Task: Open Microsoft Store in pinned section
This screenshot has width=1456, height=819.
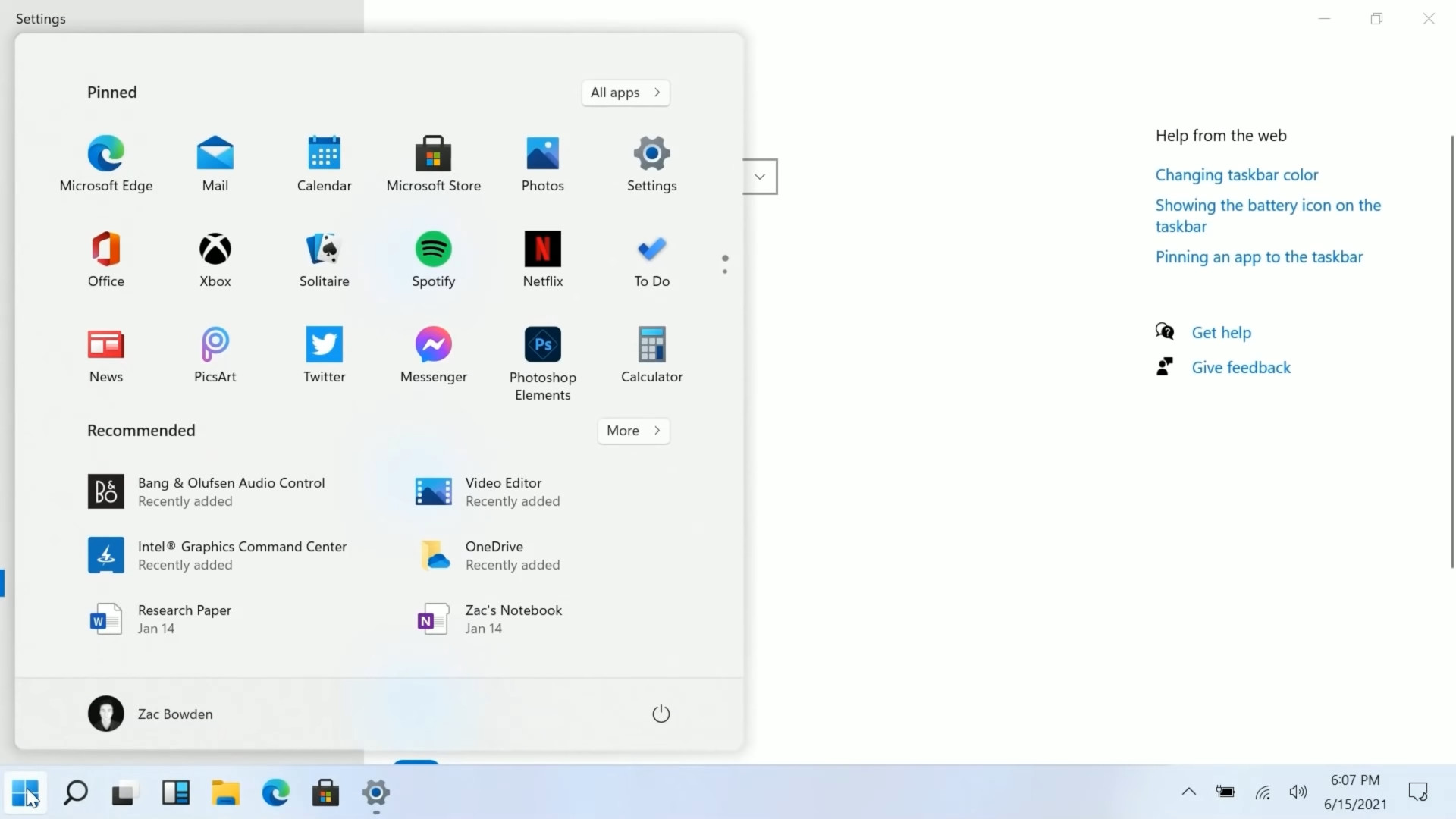Action: click(x=434, y=164)
